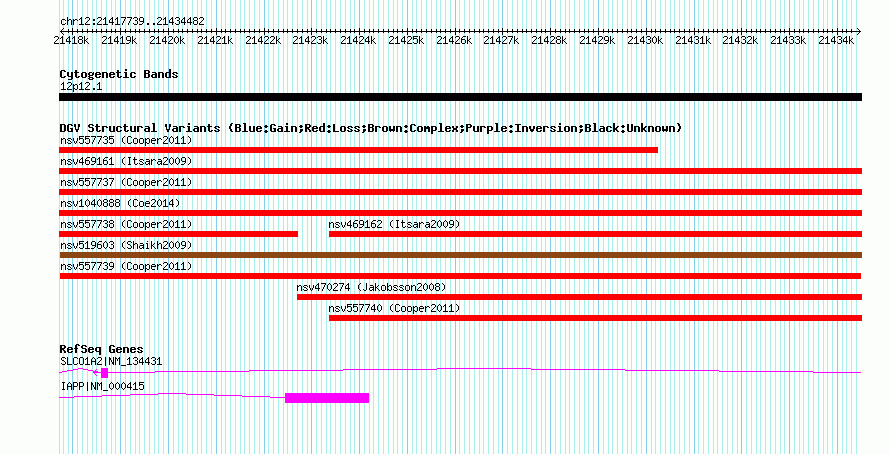Viewport: 890px width, 454px height.
Task: Open variant nsv469161 (Itsara2009) label
Action: pyautogui.click(x=126, y=162)
